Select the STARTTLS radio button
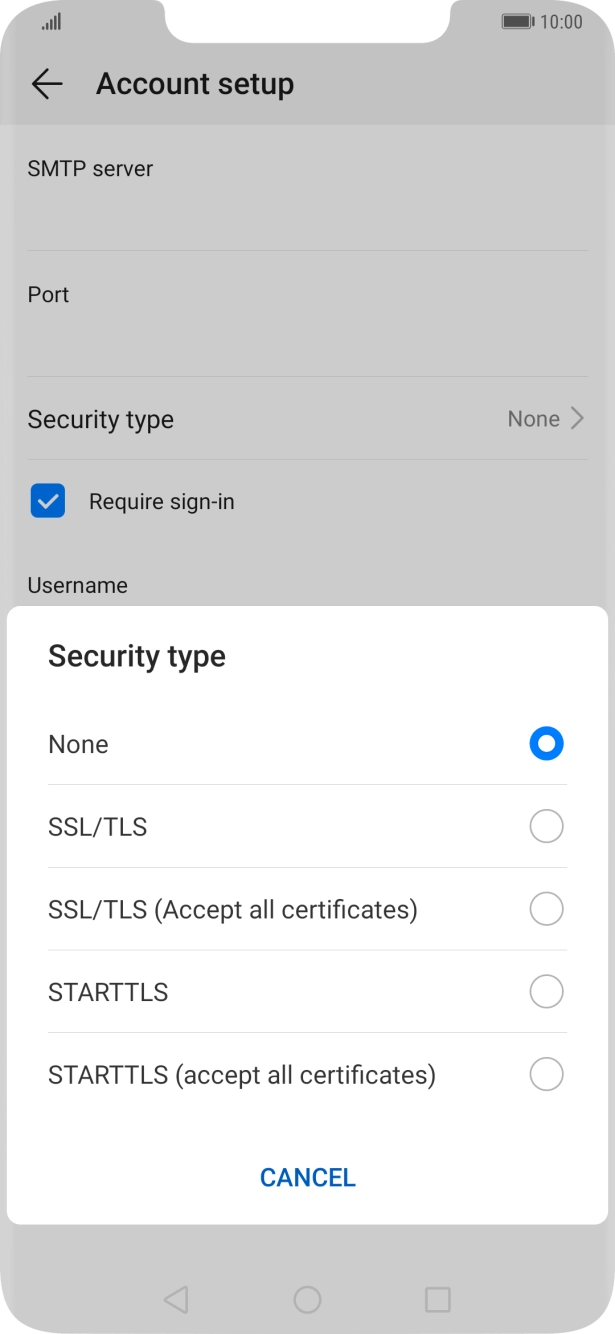 (x=546, y=992)
